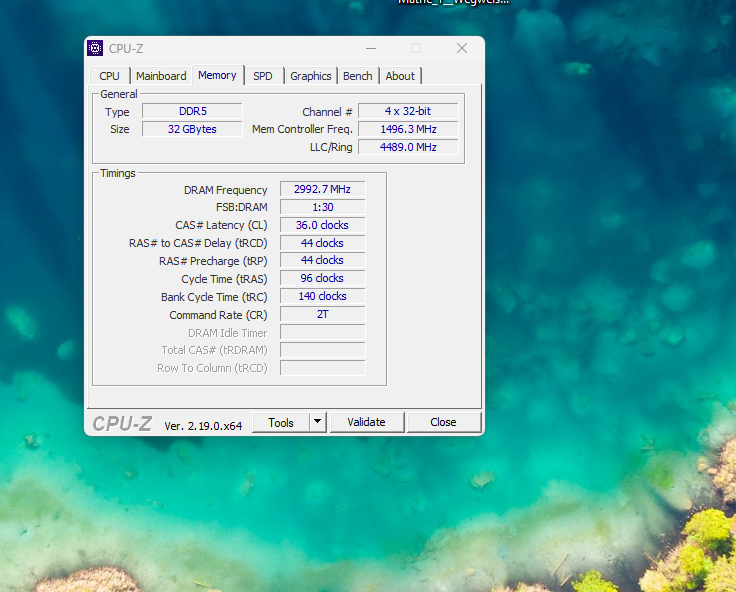Image resolution: width=736 pixels, height=592 pixels.
Task: Select the 1:30 FSB:DRAM ratio value
Action: 322,207
